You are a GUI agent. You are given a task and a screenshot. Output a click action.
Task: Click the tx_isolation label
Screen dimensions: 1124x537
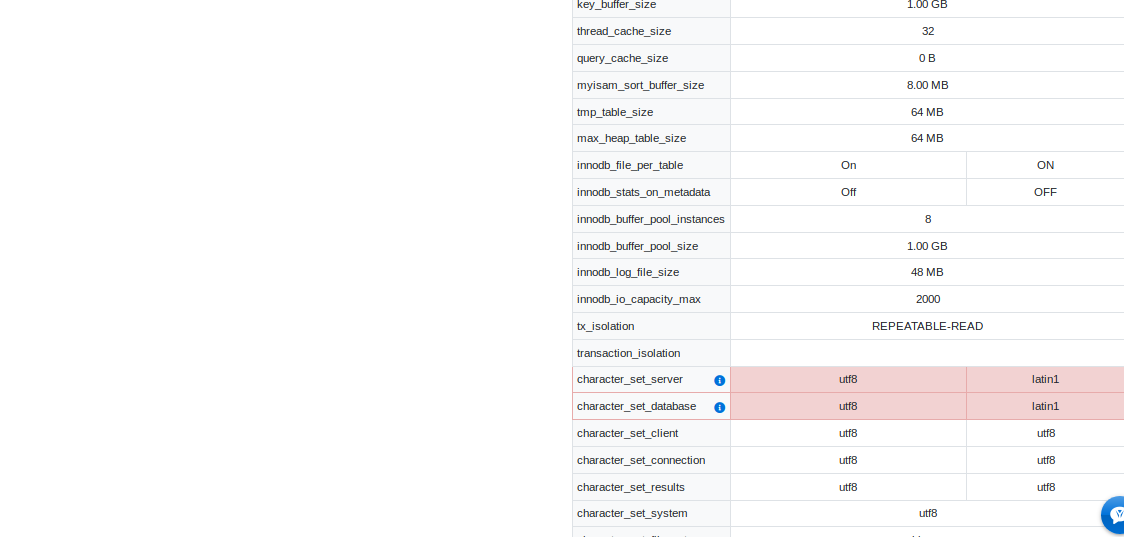[x=606, y=326]
